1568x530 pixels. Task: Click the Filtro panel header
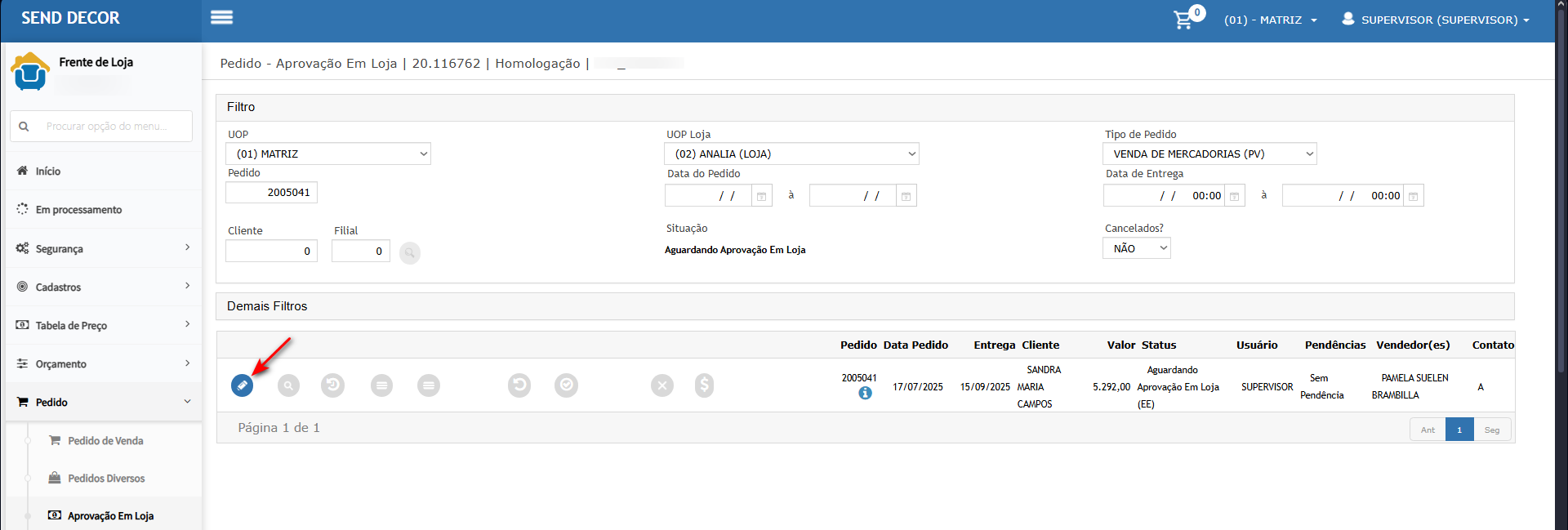pyautogui.click(x=865, y=107)
